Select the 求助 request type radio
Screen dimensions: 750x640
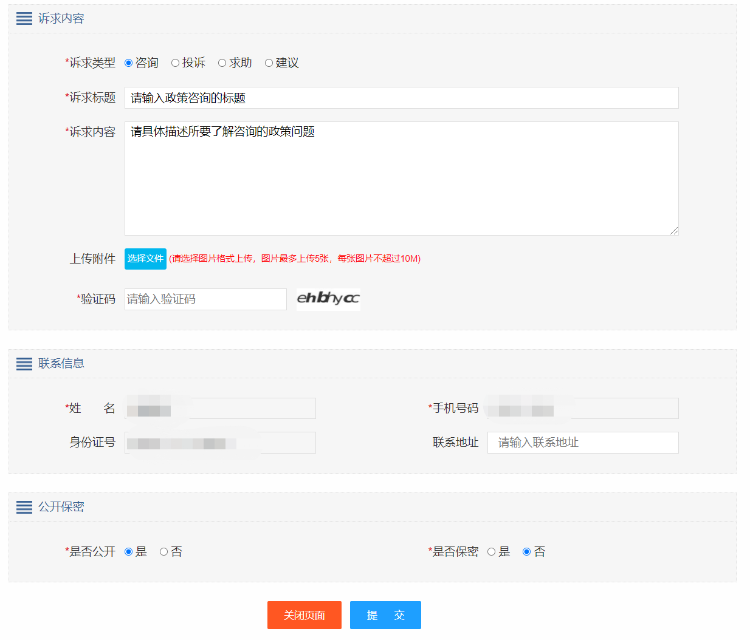222,63
